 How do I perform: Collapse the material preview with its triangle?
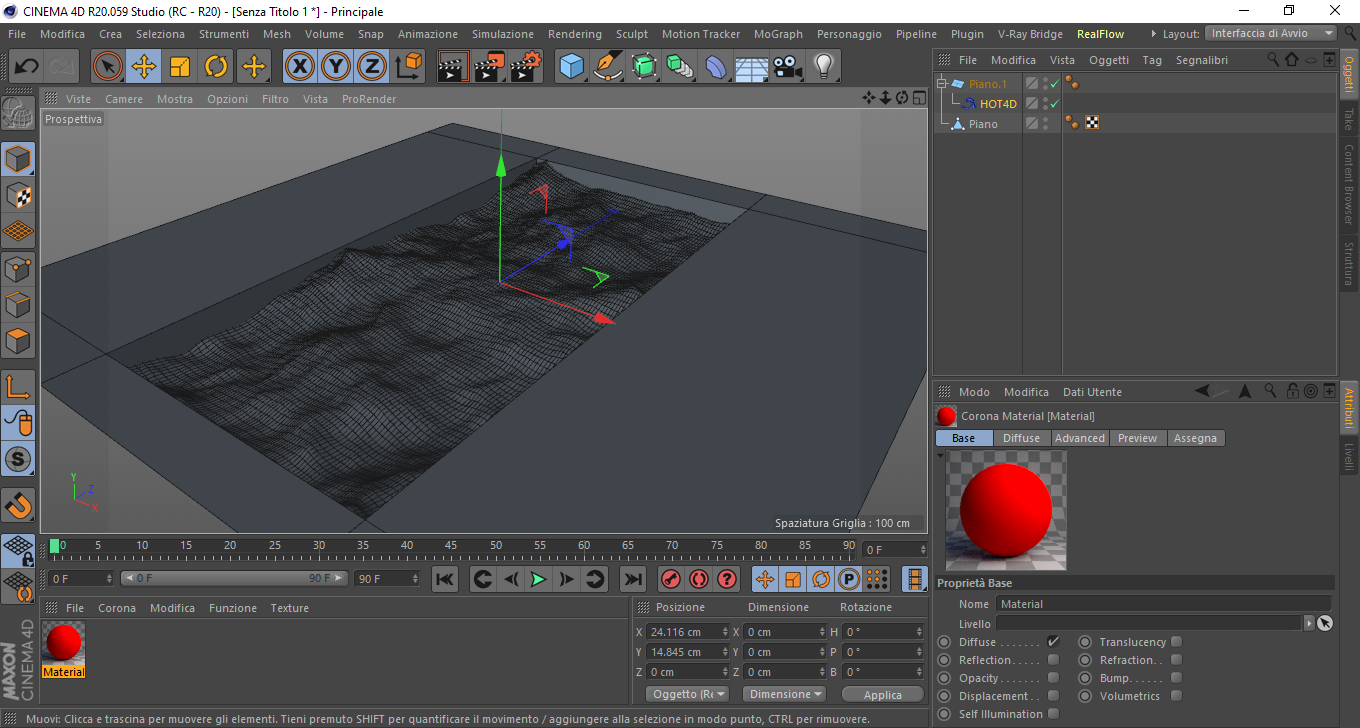(941, 456)
